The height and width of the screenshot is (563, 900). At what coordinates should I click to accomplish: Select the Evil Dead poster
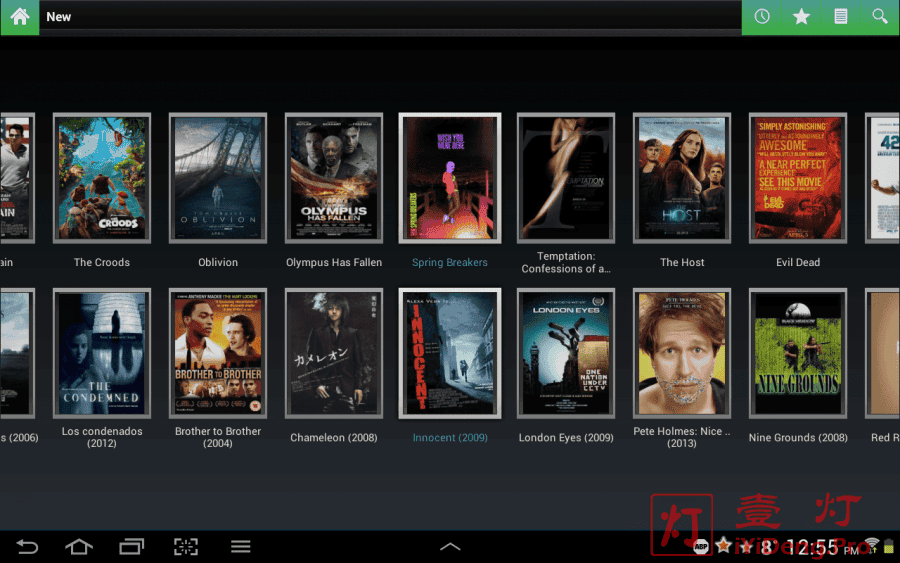[x=798, y=178]
